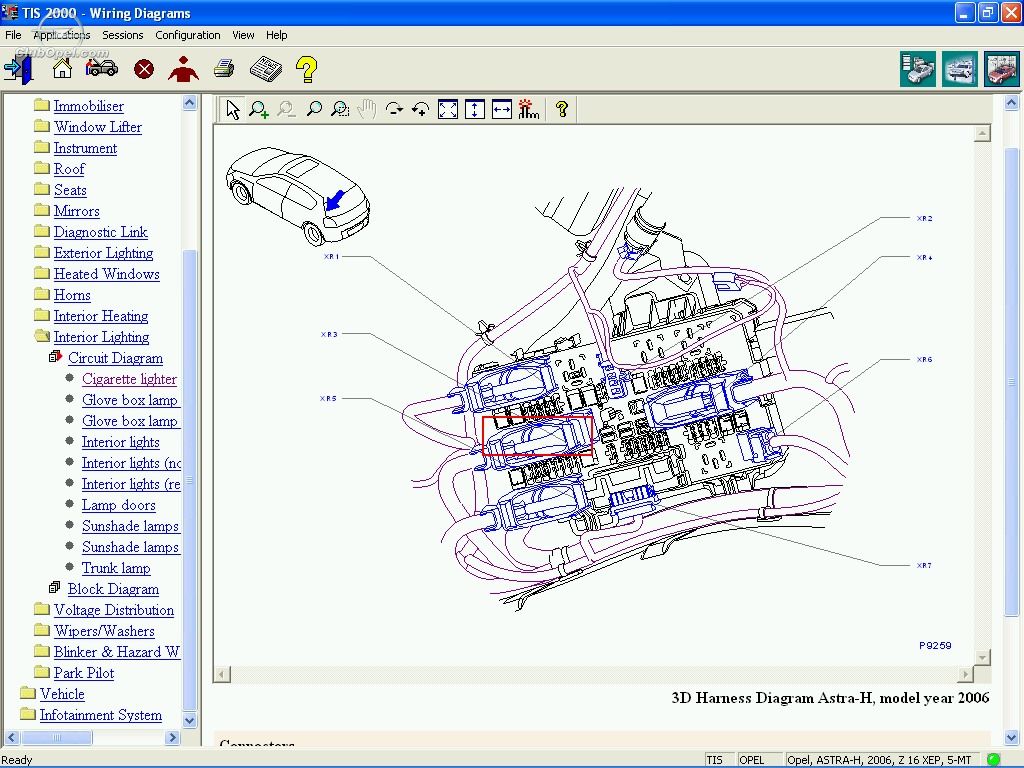The height and width of the screenshot is (768, 1024).
Task: Open the second car application icon at top right
Action: [959, 69]
